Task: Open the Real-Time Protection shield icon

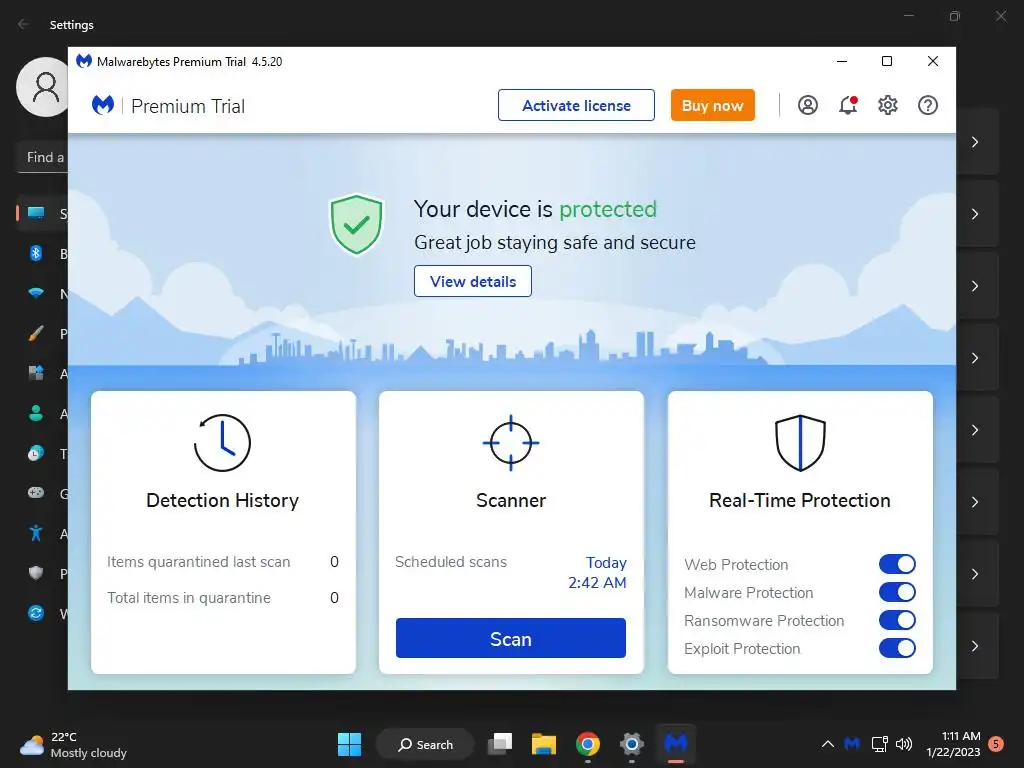Action: pos(800,443)
